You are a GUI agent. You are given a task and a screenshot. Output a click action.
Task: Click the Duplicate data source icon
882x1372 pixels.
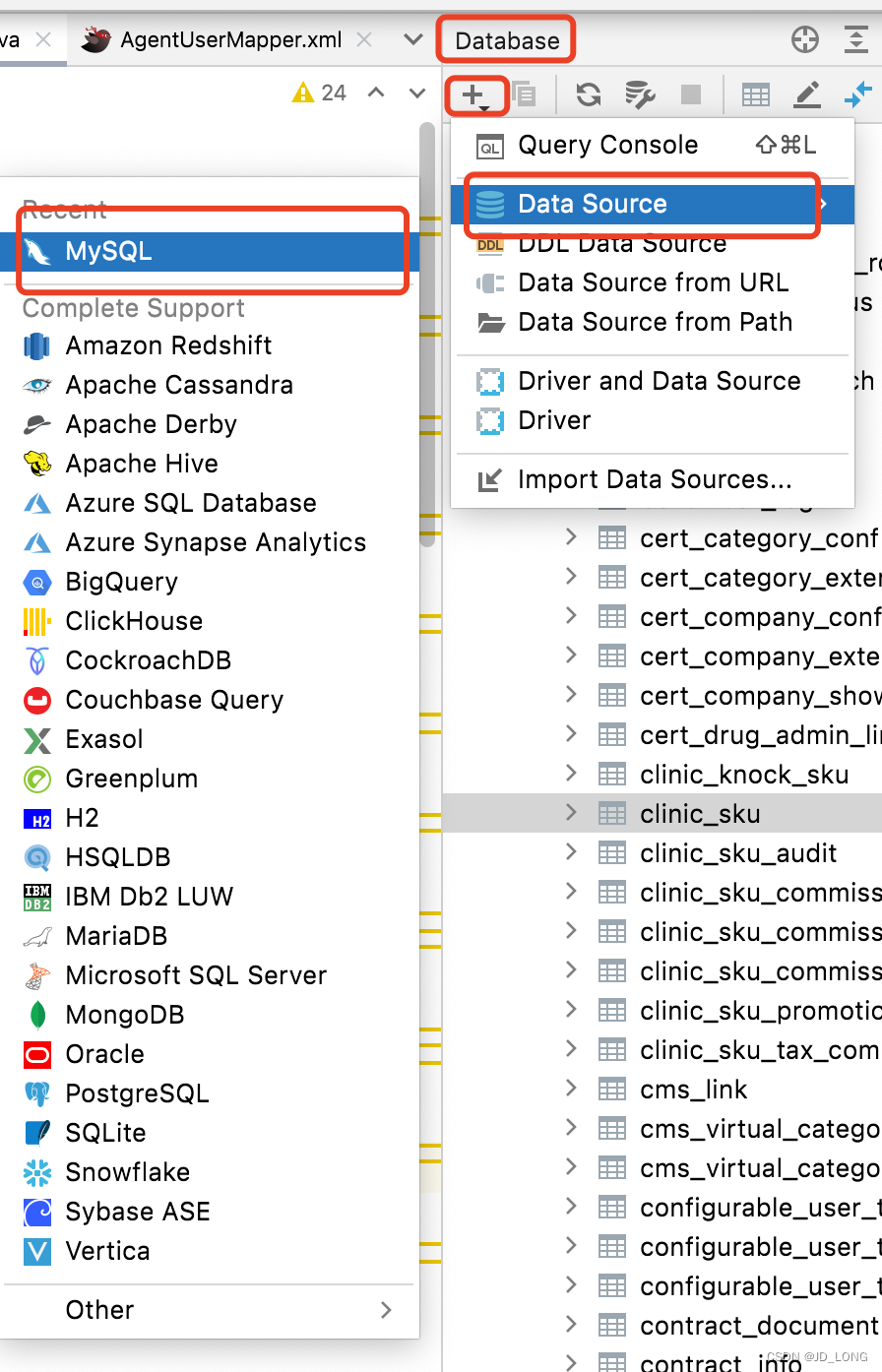[524, 94]
